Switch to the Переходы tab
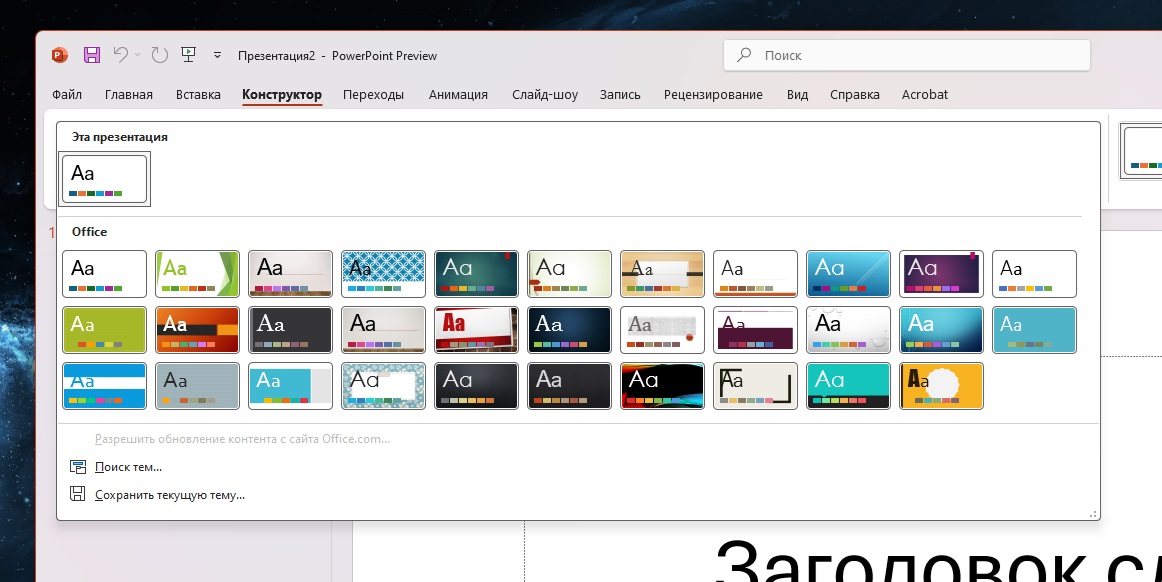Viewport: 1162px width, 582px height. 373,95
